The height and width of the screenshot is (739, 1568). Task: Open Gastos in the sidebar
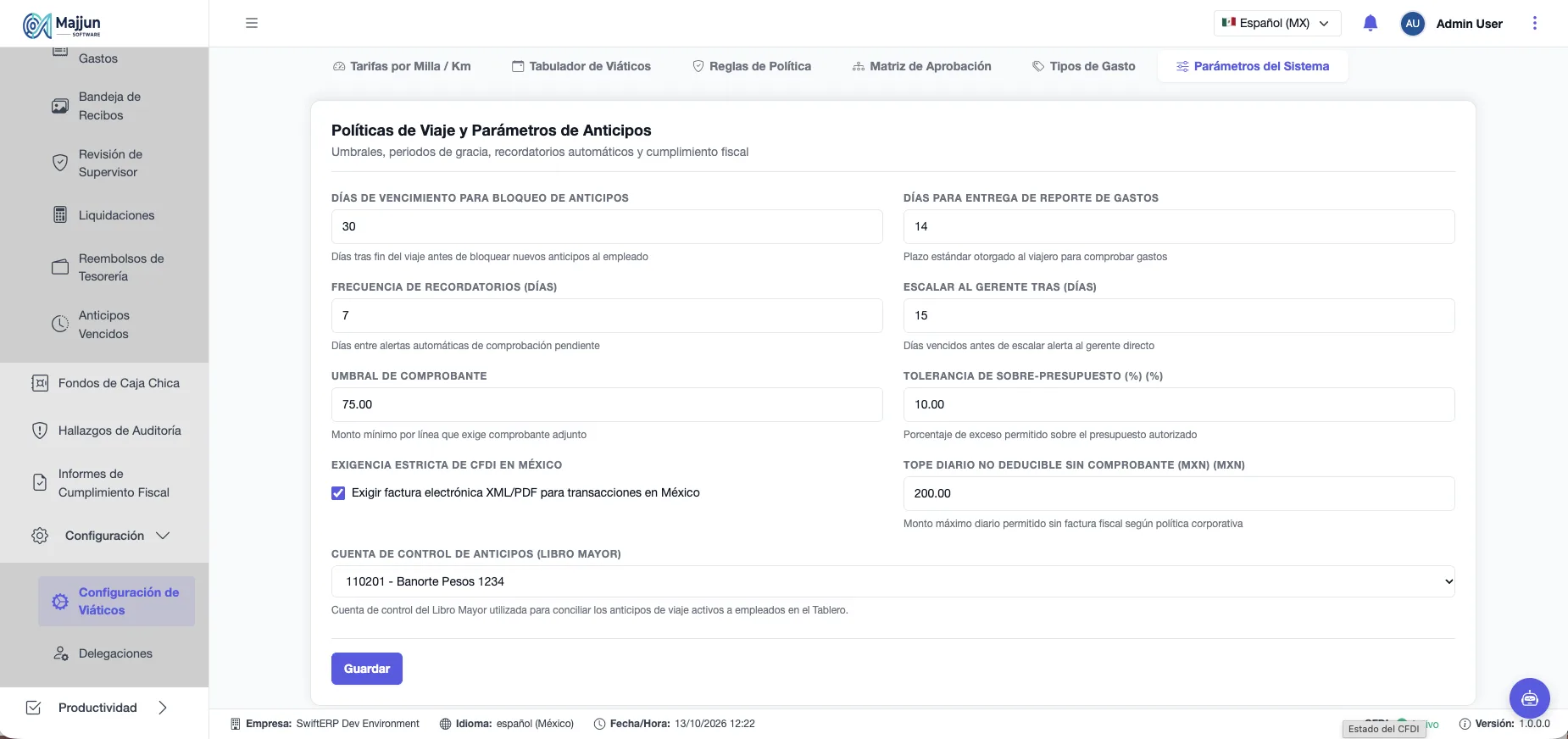pos(98,58)
